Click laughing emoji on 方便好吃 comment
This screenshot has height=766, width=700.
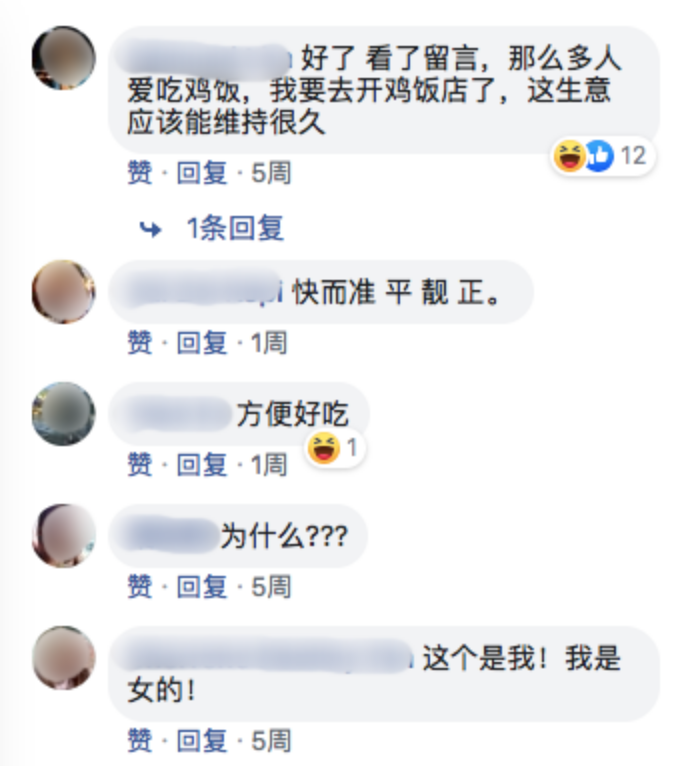[323, 447]
